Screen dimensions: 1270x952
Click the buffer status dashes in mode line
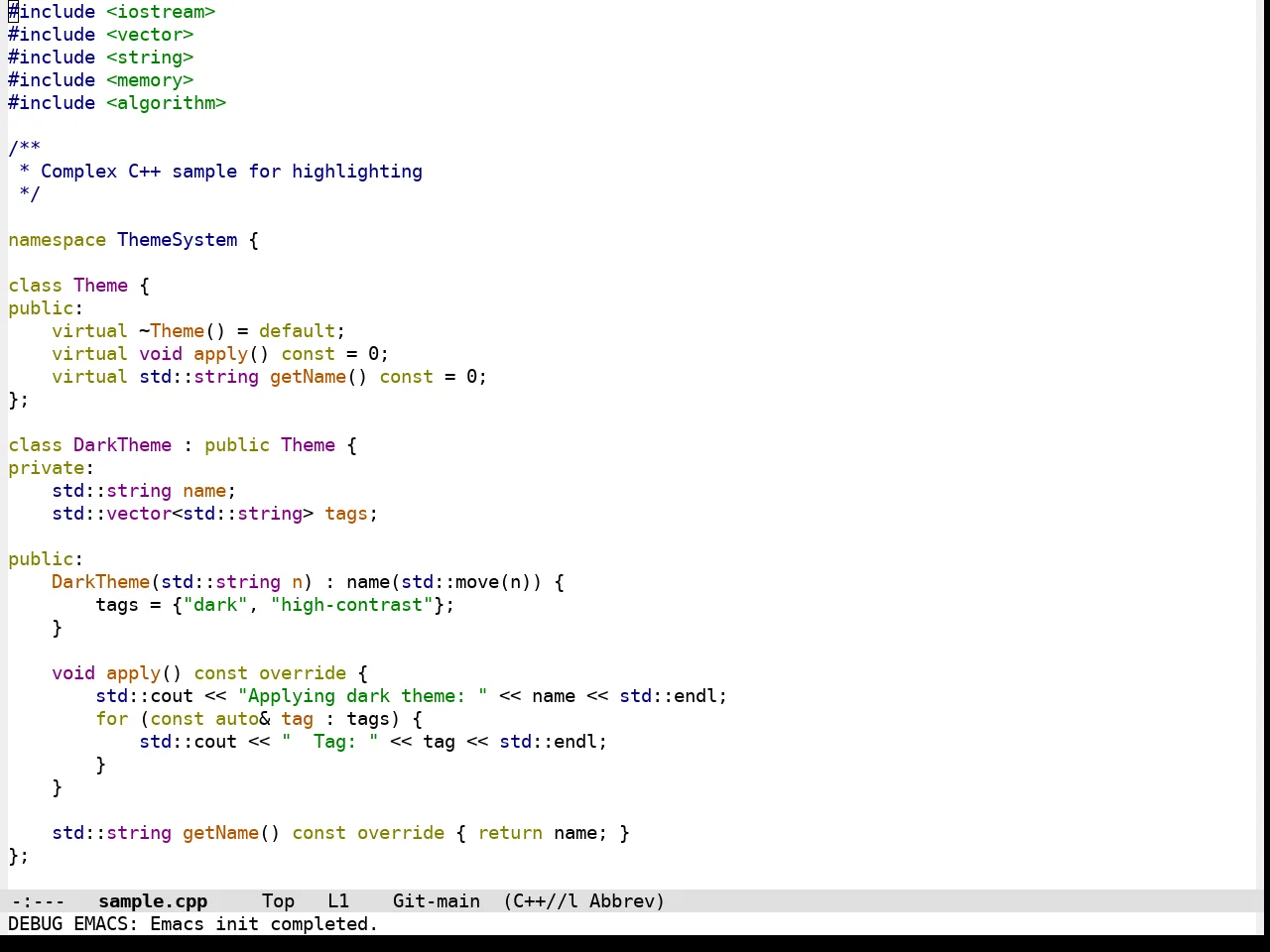pyautogui.click(x=38, y=901)
